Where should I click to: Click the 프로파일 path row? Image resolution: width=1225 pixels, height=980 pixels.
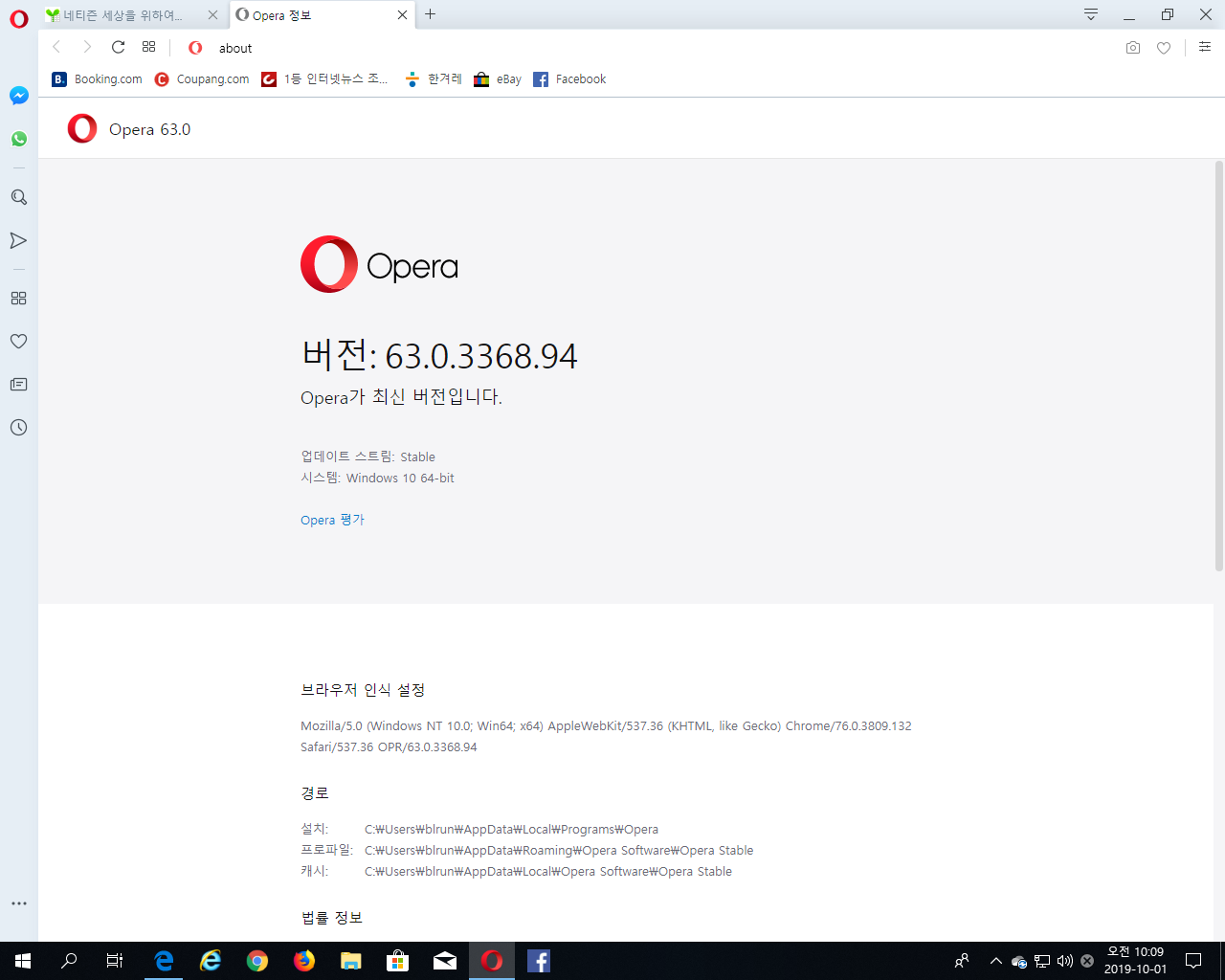click(526, 850)
